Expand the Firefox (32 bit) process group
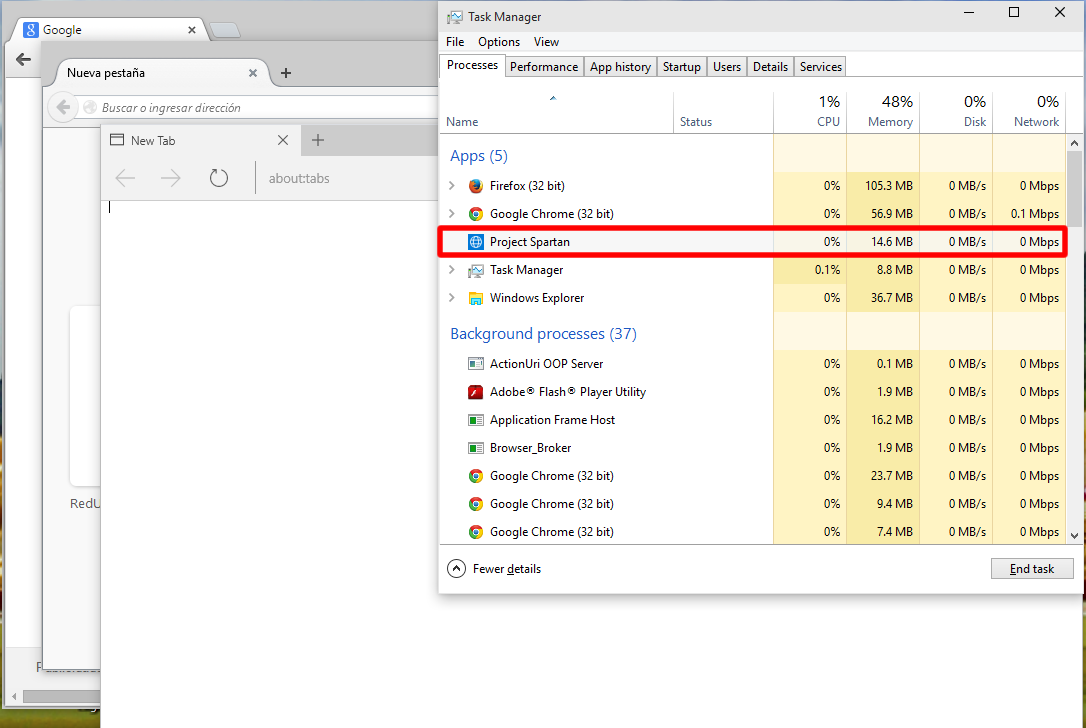This screenshot has height=728, width=1086. (452, 186)
